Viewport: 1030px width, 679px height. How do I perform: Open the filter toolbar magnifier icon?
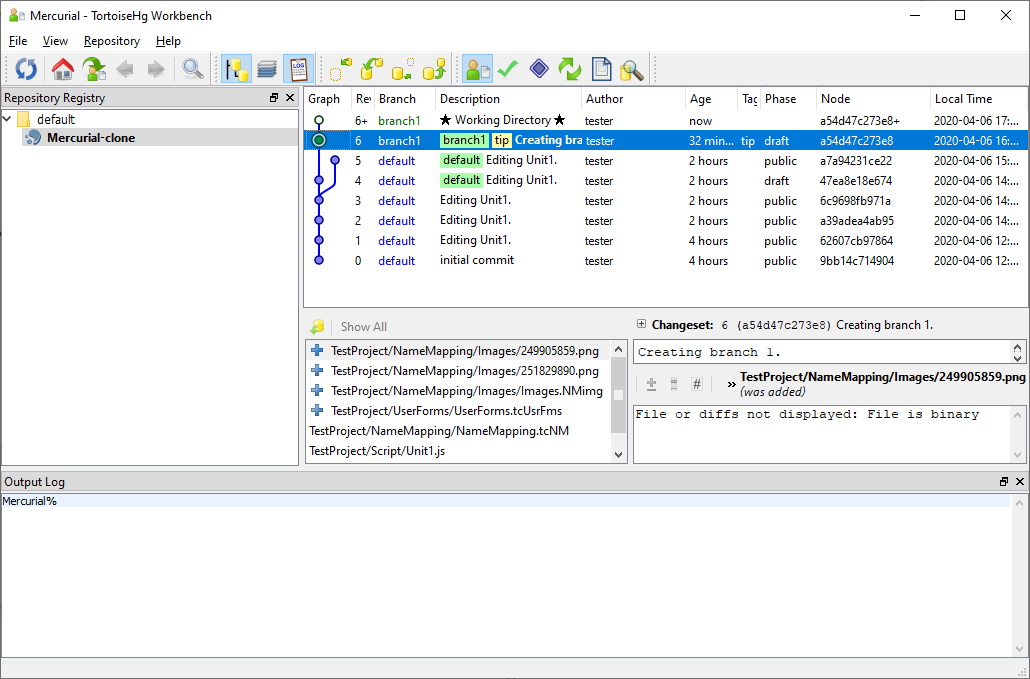[192, 69]
